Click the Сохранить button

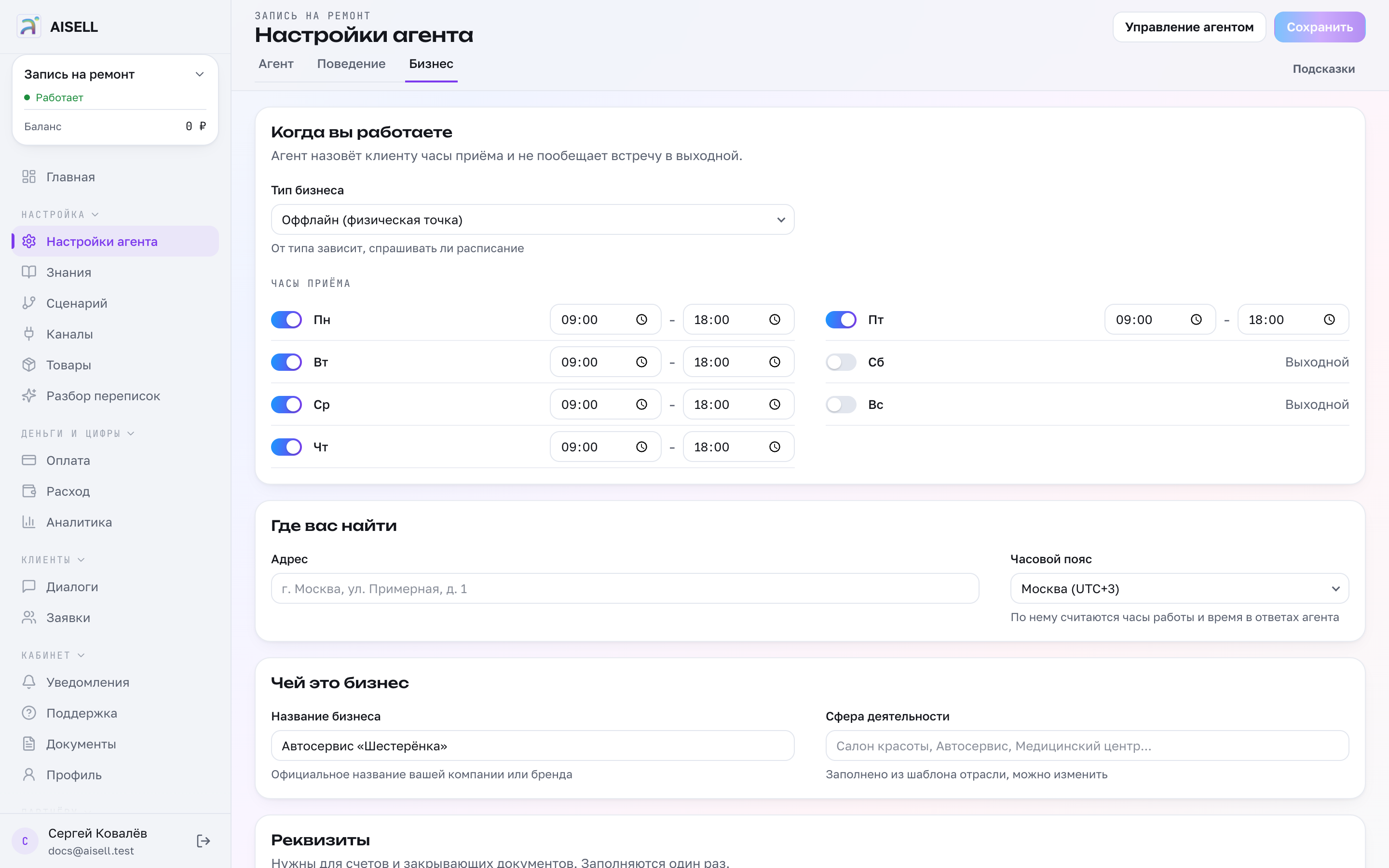[x=1320, y=27]
